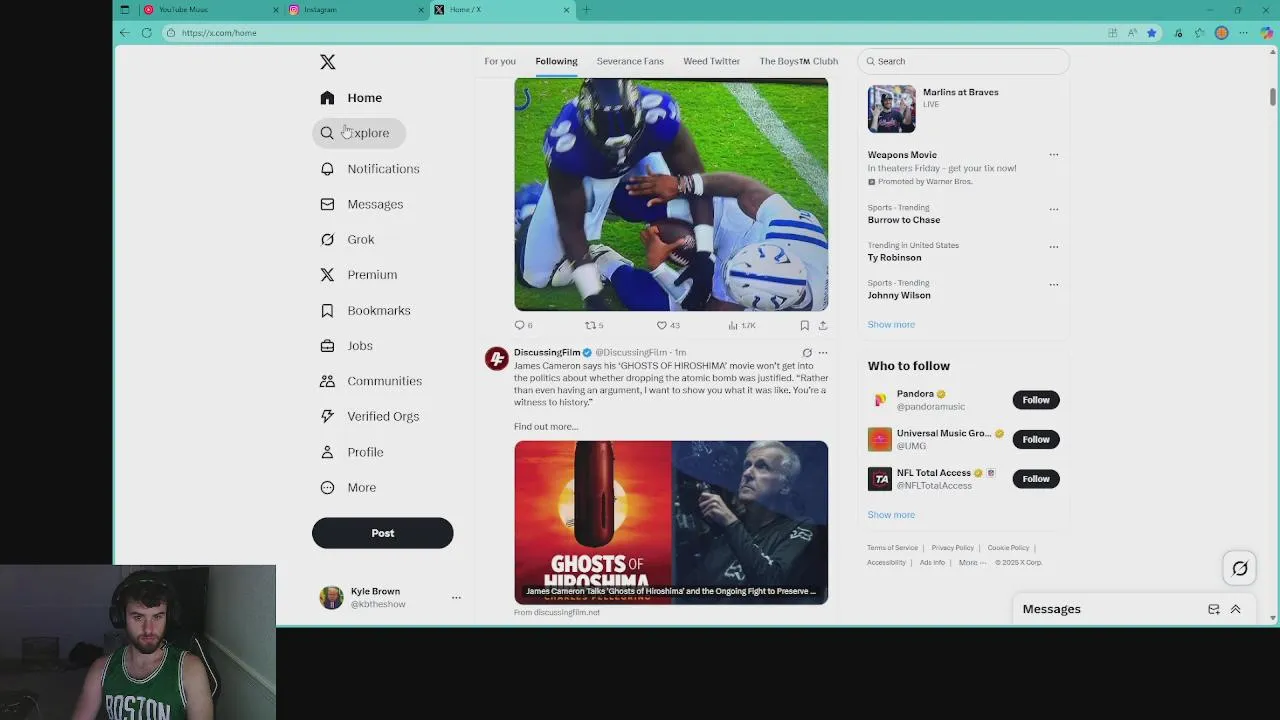Open more options for Weapons Movie trend
The height and width of the screenshot is (720, 1280).
point(1053,155)
